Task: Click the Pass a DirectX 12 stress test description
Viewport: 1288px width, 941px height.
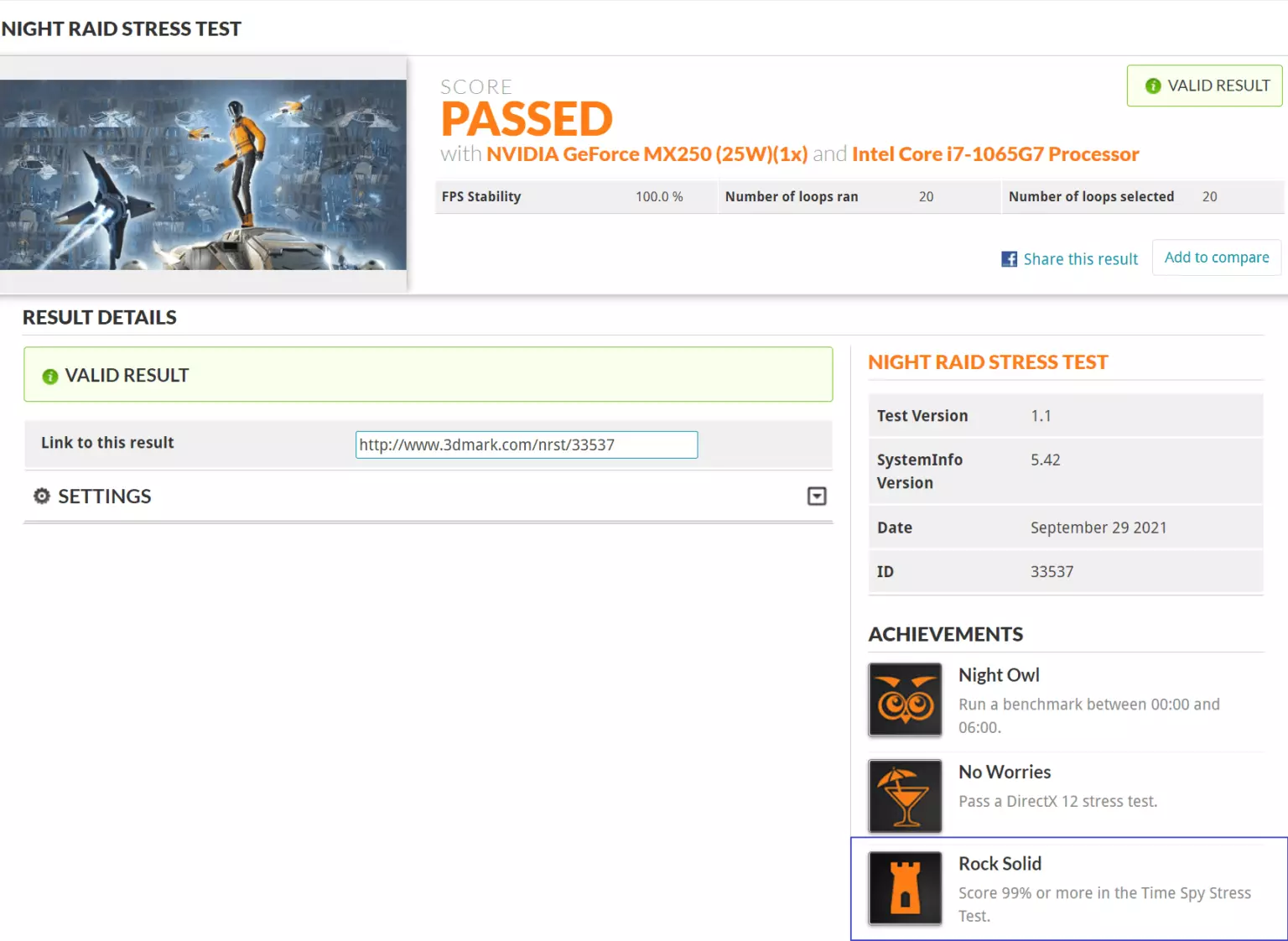Action: coord(1057,801)
